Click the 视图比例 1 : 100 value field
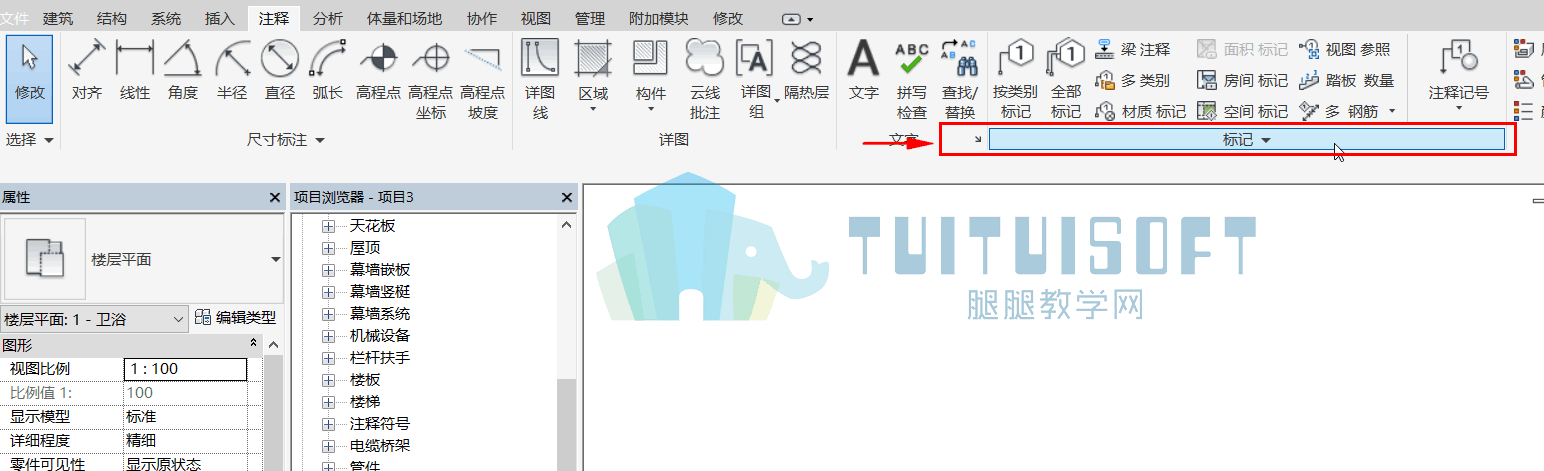Image resolution: width=1544 pixels, height=471 pixels. click(185, 369)
